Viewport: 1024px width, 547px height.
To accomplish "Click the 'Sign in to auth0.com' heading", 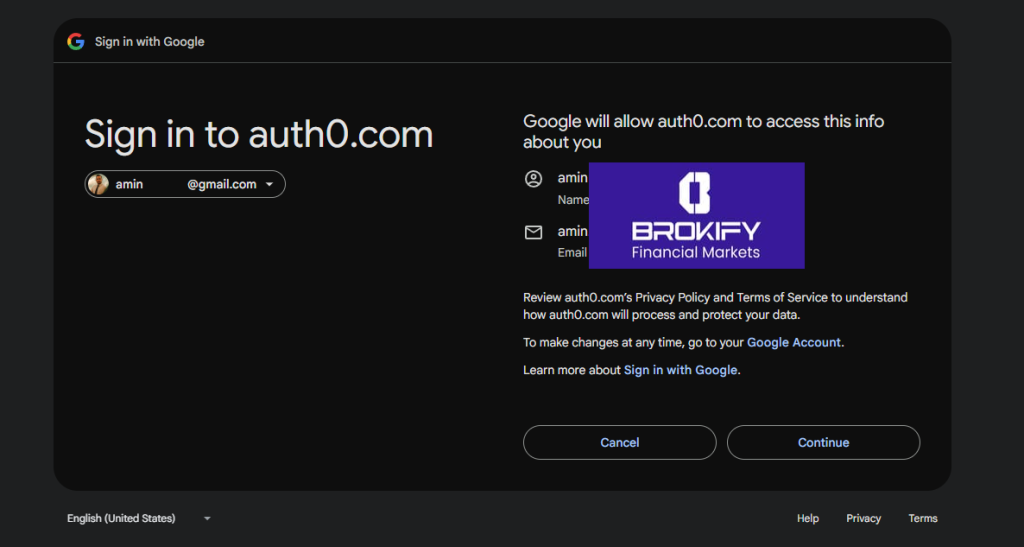I will coord(258,135).
